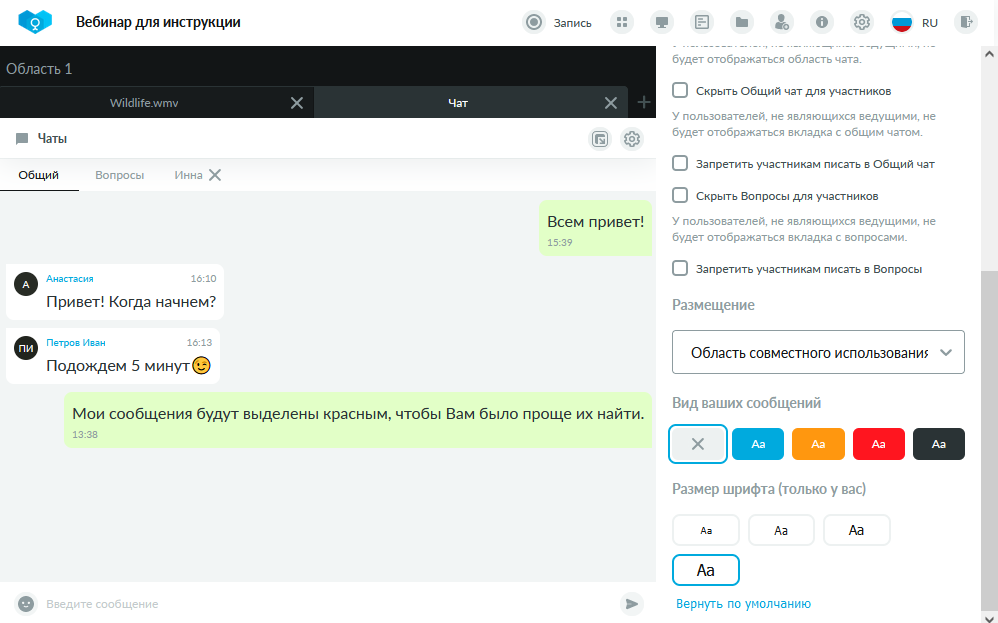Check Скрыть Общий чат для участников

[x=680, y=90]
